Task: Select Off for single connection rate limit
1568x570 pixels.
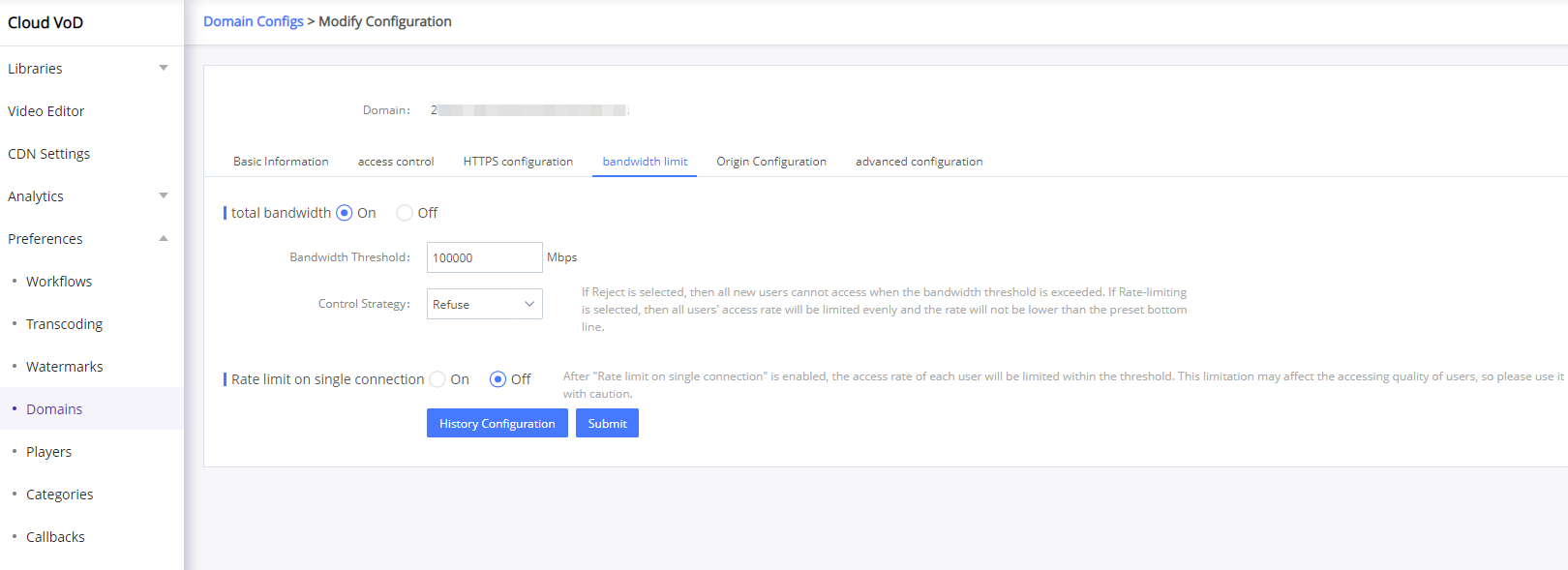Action: (x=498, y=379)
